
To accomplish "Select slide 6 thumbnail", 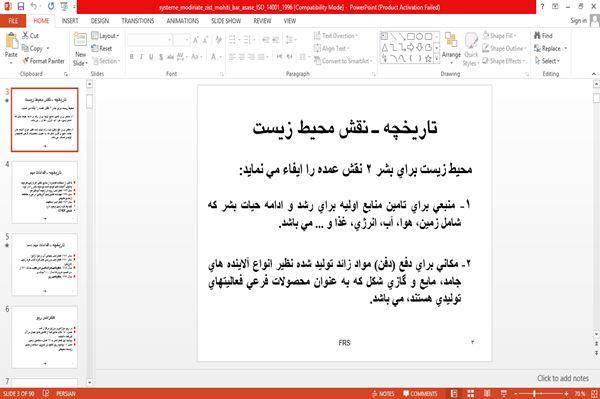I will (45, 337).
